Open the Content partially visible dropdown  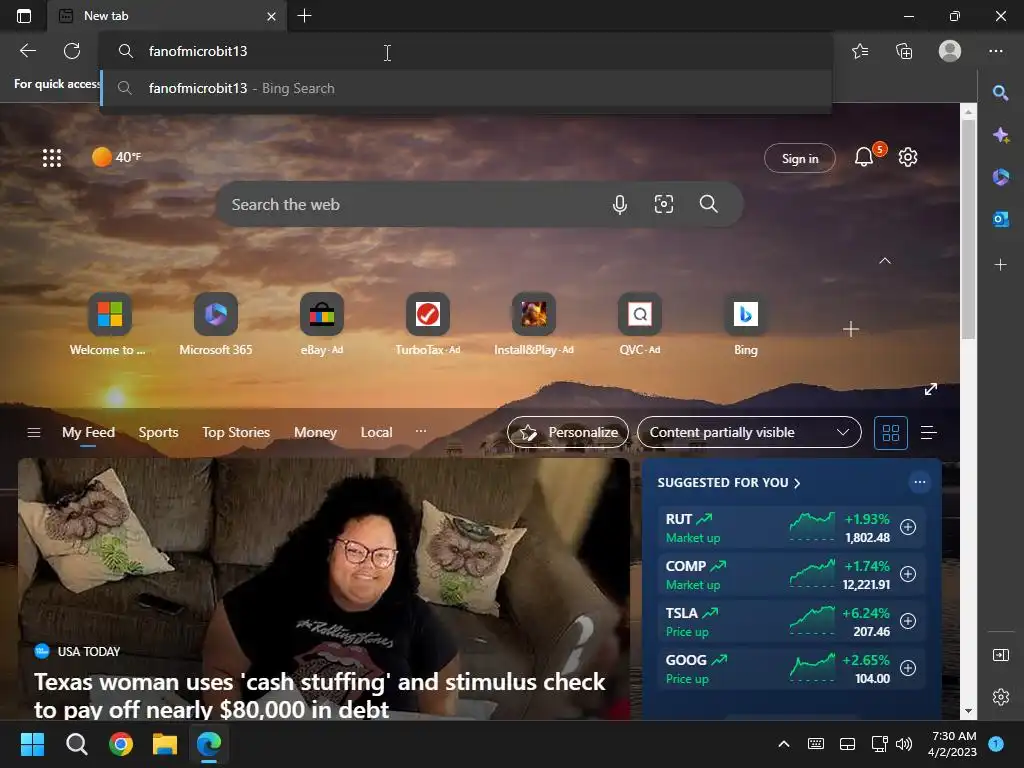749,432
